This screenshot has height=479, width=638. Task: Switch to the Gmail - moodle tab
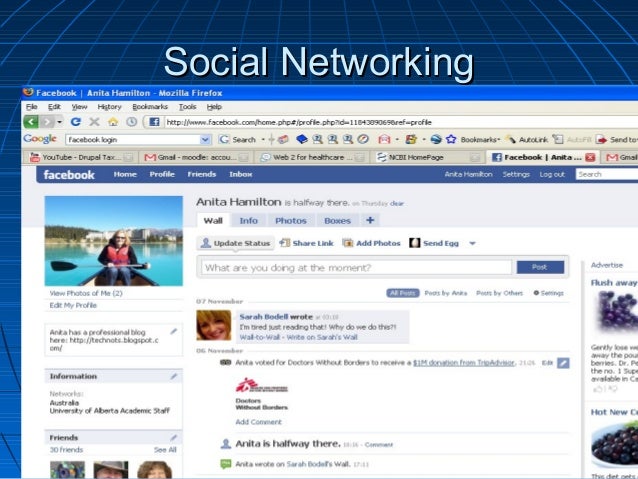[x=196, y=157]
